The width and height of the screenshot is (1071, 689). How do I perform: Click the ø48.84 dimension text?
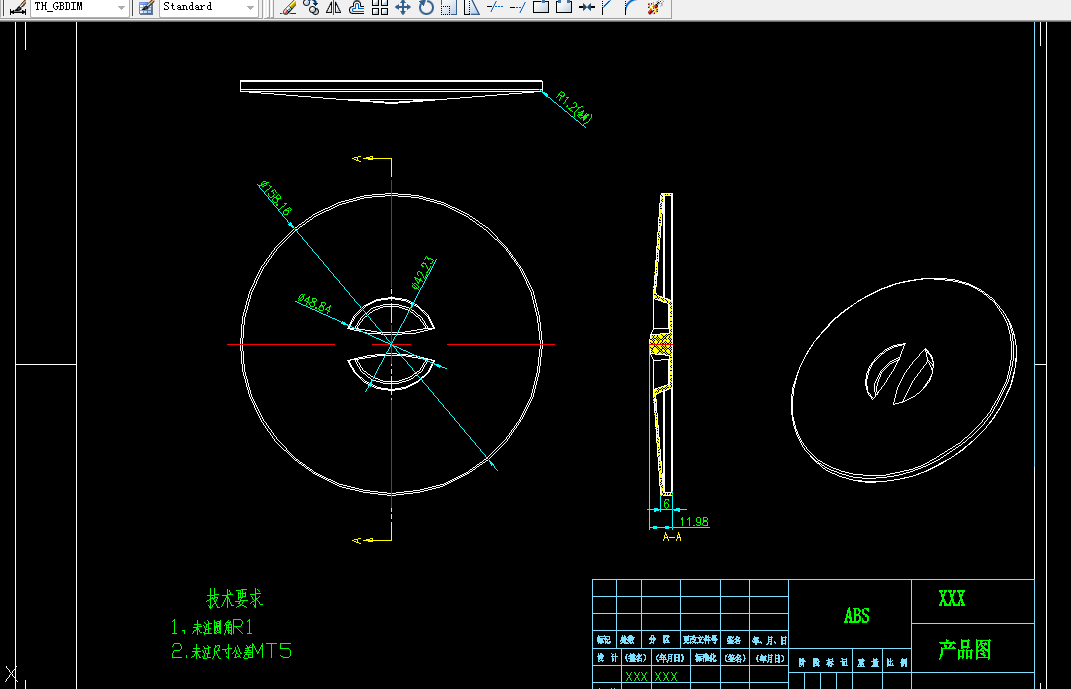click(x=314, y=304)
